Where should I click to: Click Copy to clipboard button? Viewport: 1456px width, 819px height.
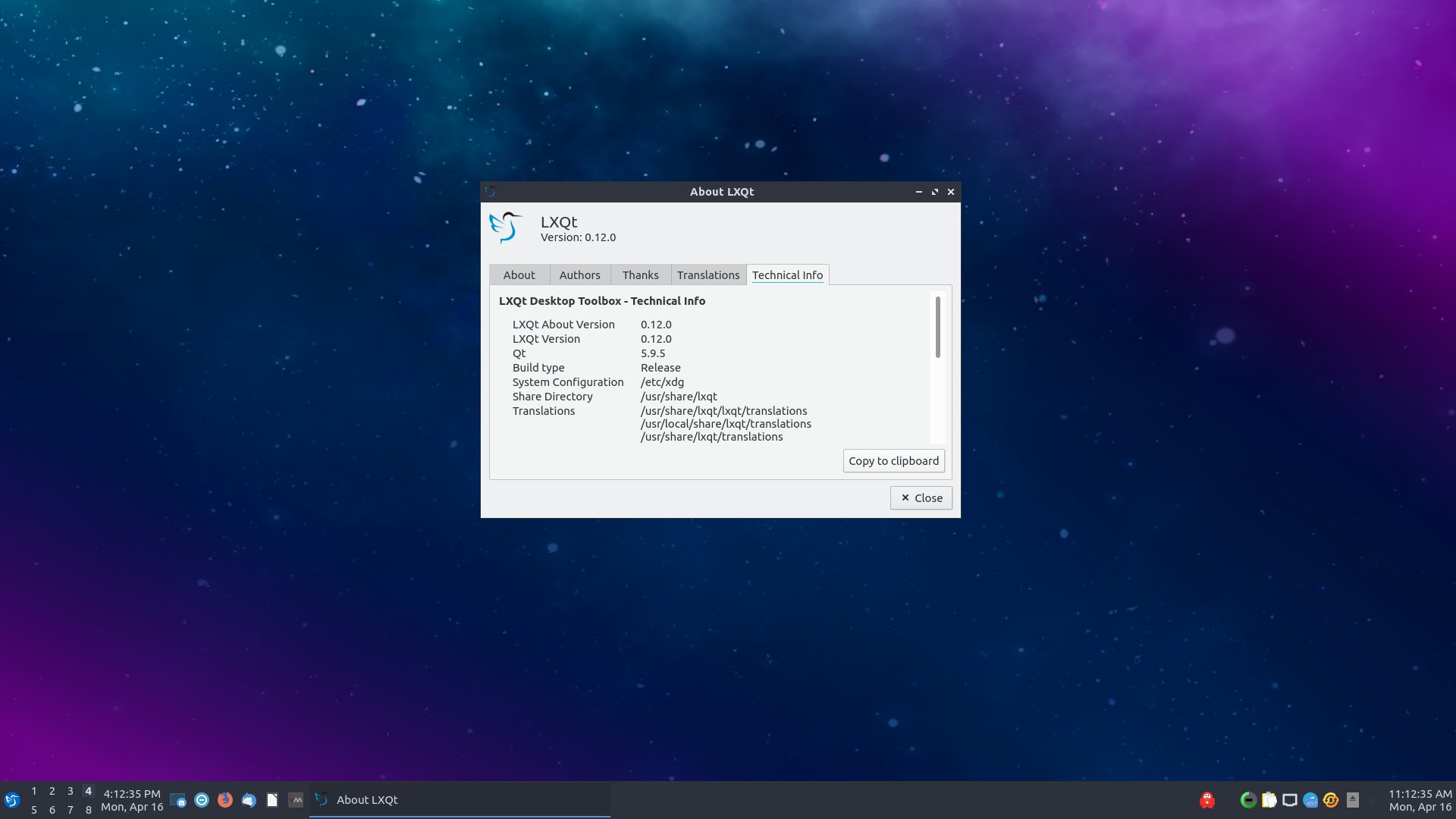click(x=893, y=460)
